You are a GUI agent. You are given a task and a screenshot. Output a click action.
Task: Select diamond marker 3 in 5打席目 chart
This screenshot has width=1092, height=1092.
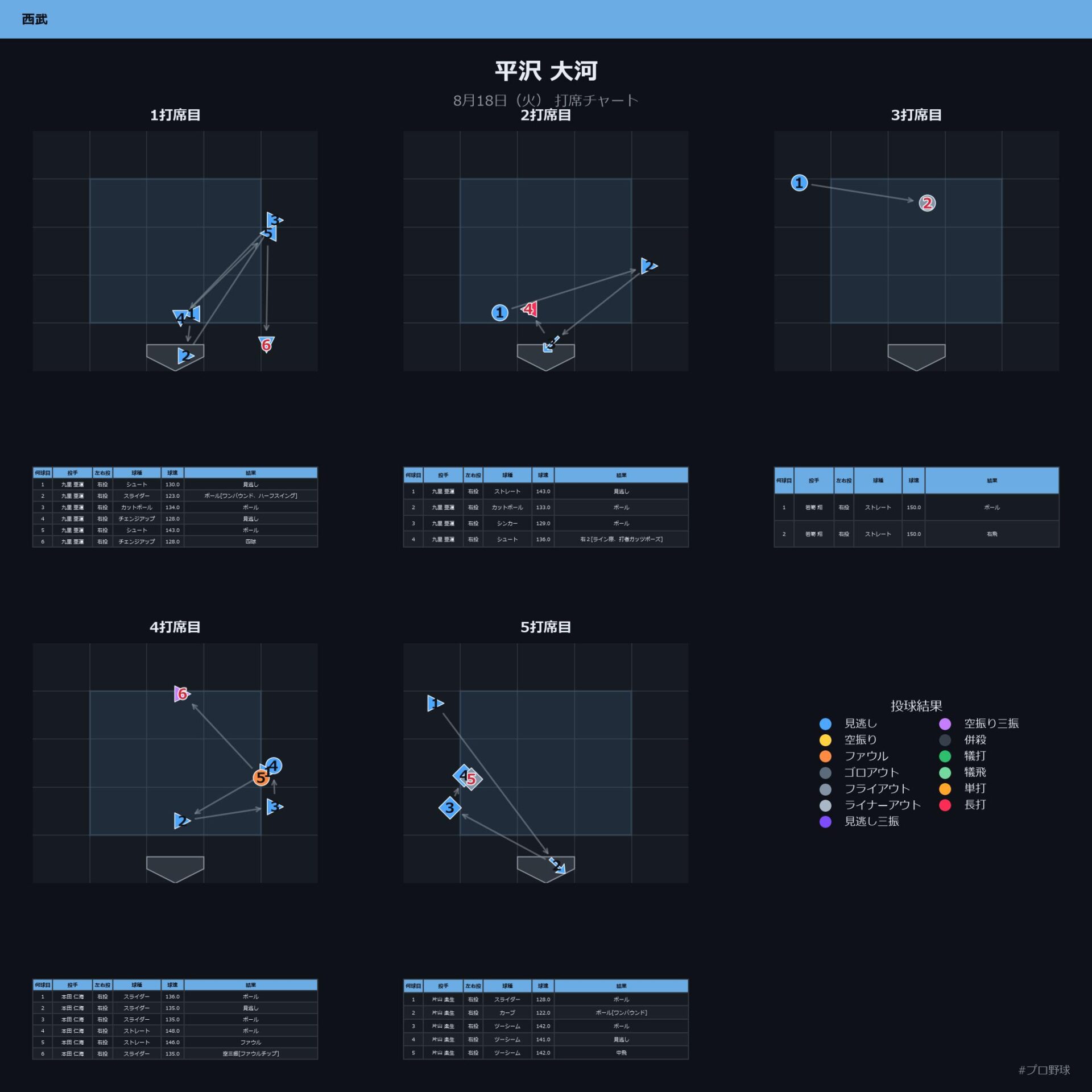449,807
